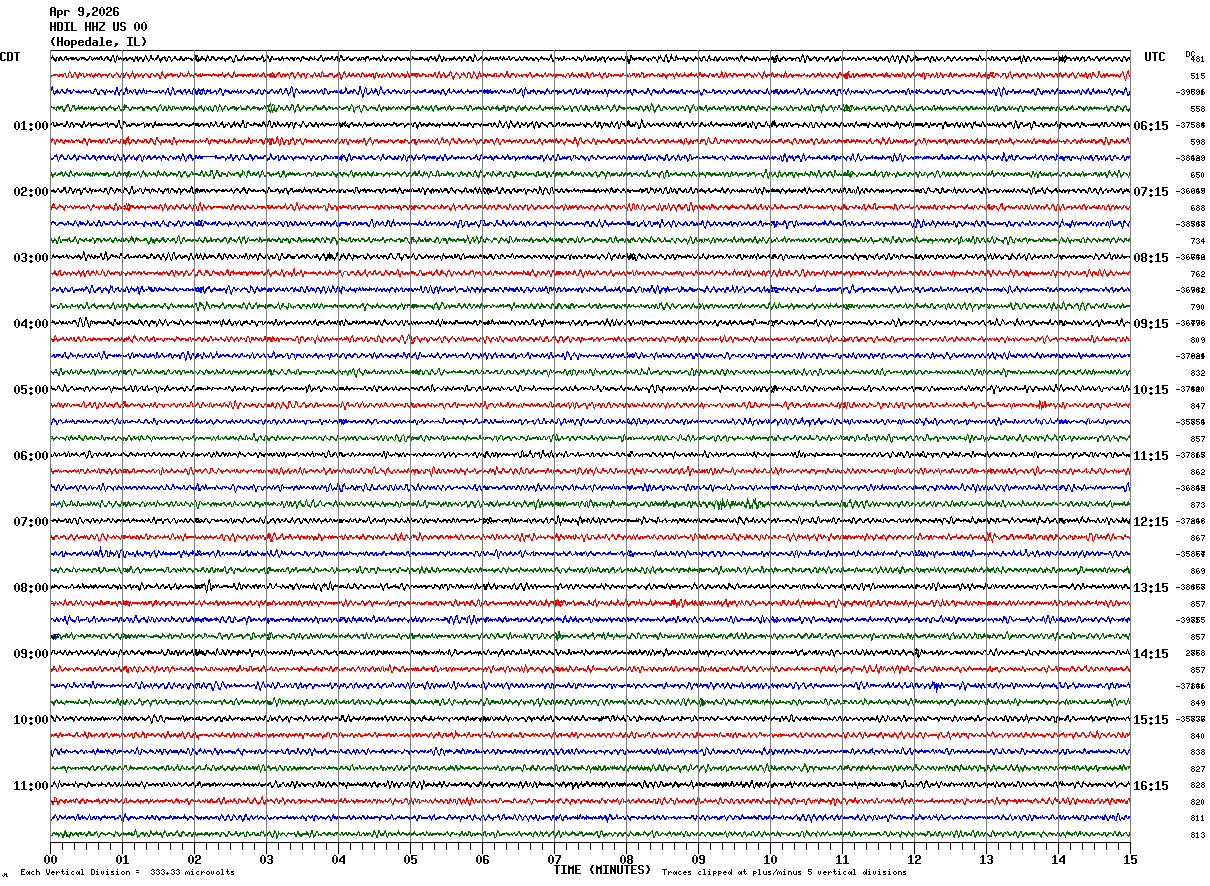Click the 04:00 CDT hour label
This screenshot has width=1210, height=886.
[31, 324]
